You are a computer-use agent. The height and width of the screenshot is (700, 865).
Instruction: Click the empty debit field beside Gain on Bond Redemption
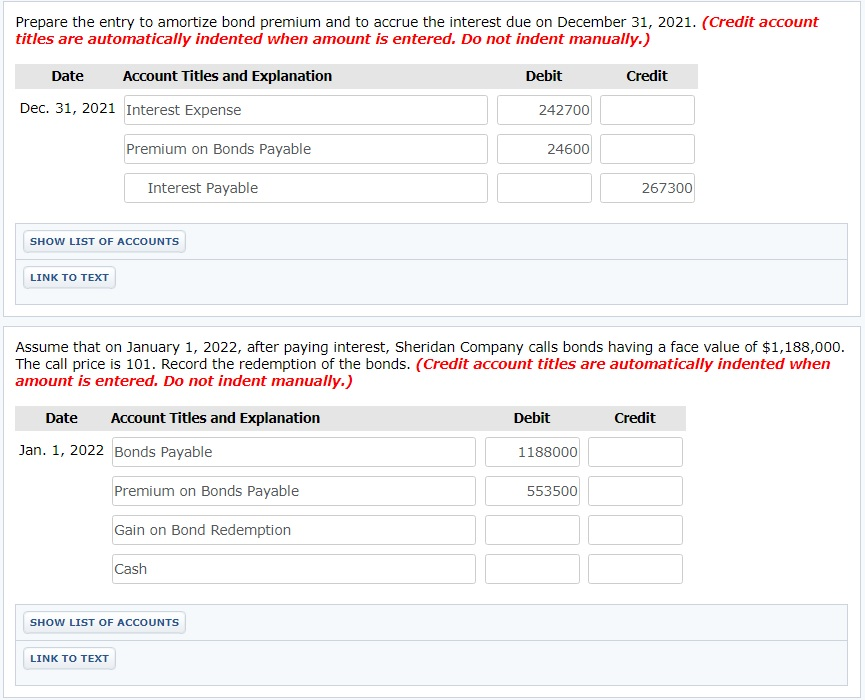pyautogui.click(x=532, y=530)
